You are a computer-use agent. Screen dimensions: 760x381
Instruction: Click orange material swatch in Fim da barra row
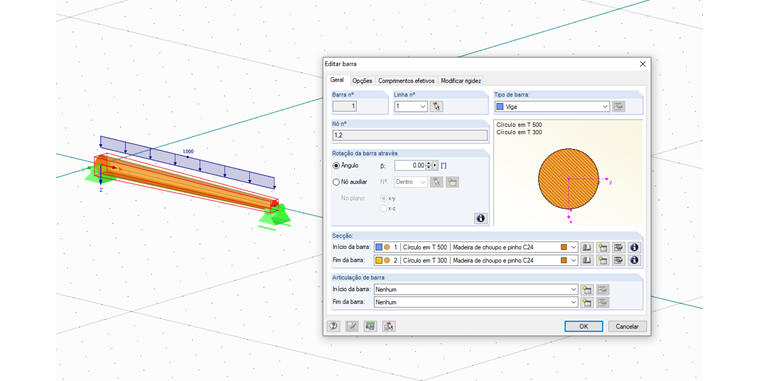[564, 260]
